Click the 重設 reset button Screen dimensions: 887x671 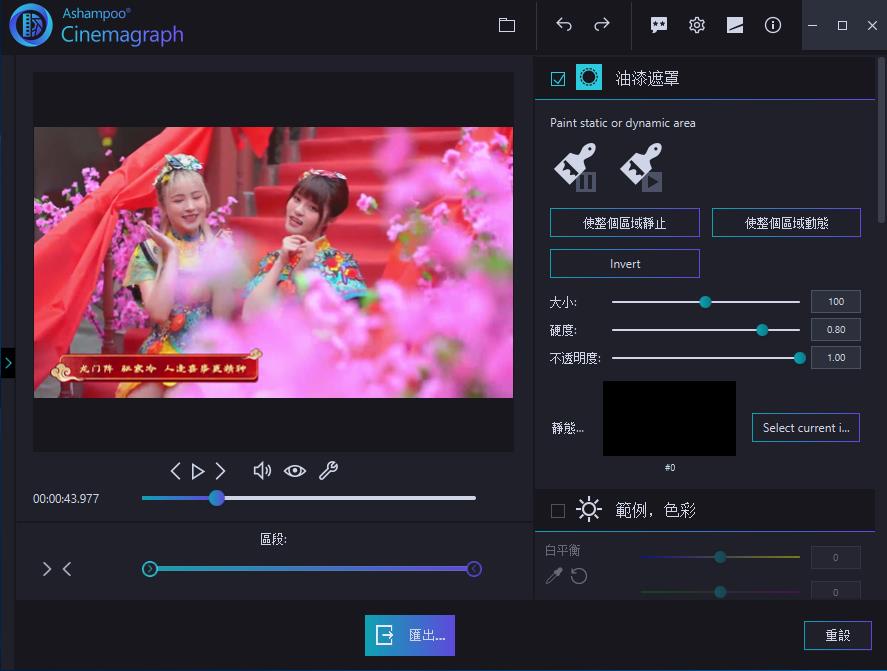tap(837, 635)
